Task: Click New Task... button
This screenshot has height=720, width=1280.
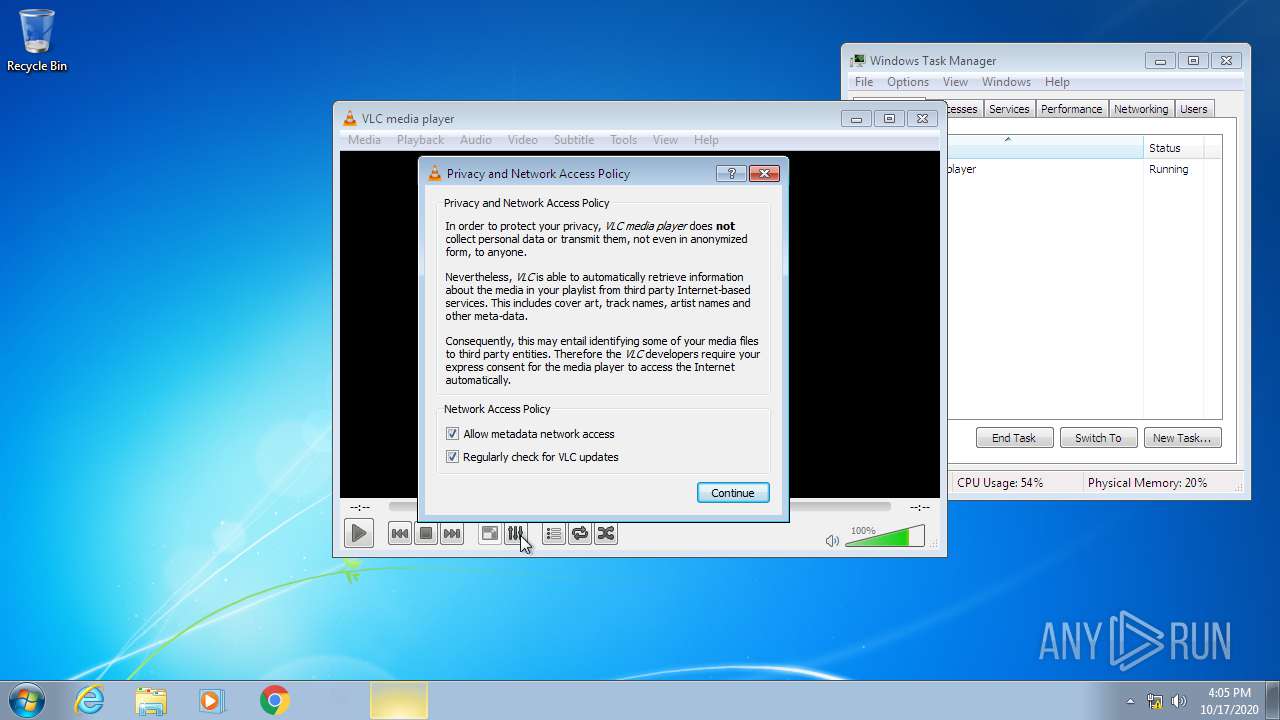Action: pos(1182,438)
